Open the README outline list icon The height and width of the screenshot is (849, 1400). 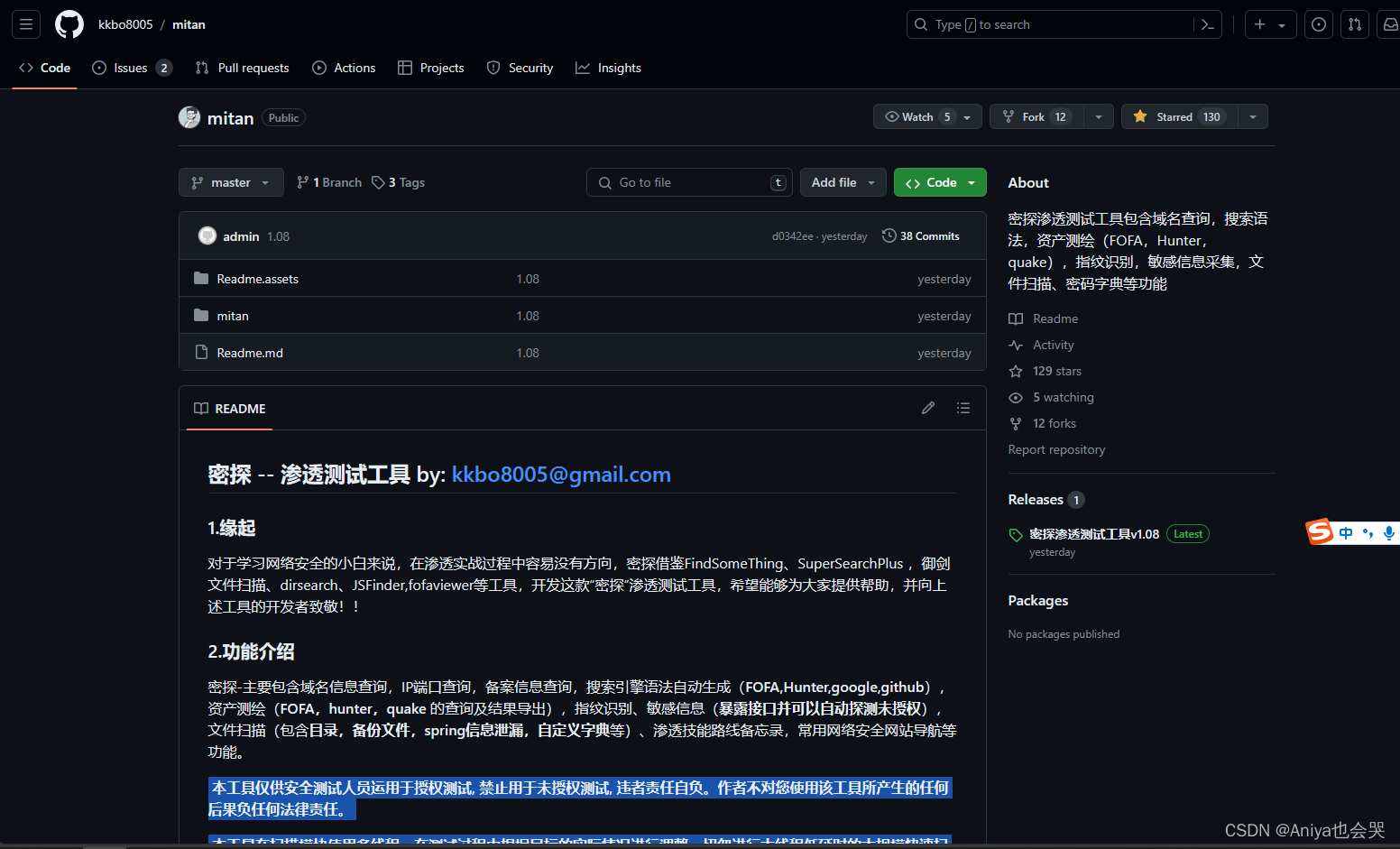pos(963,408)
